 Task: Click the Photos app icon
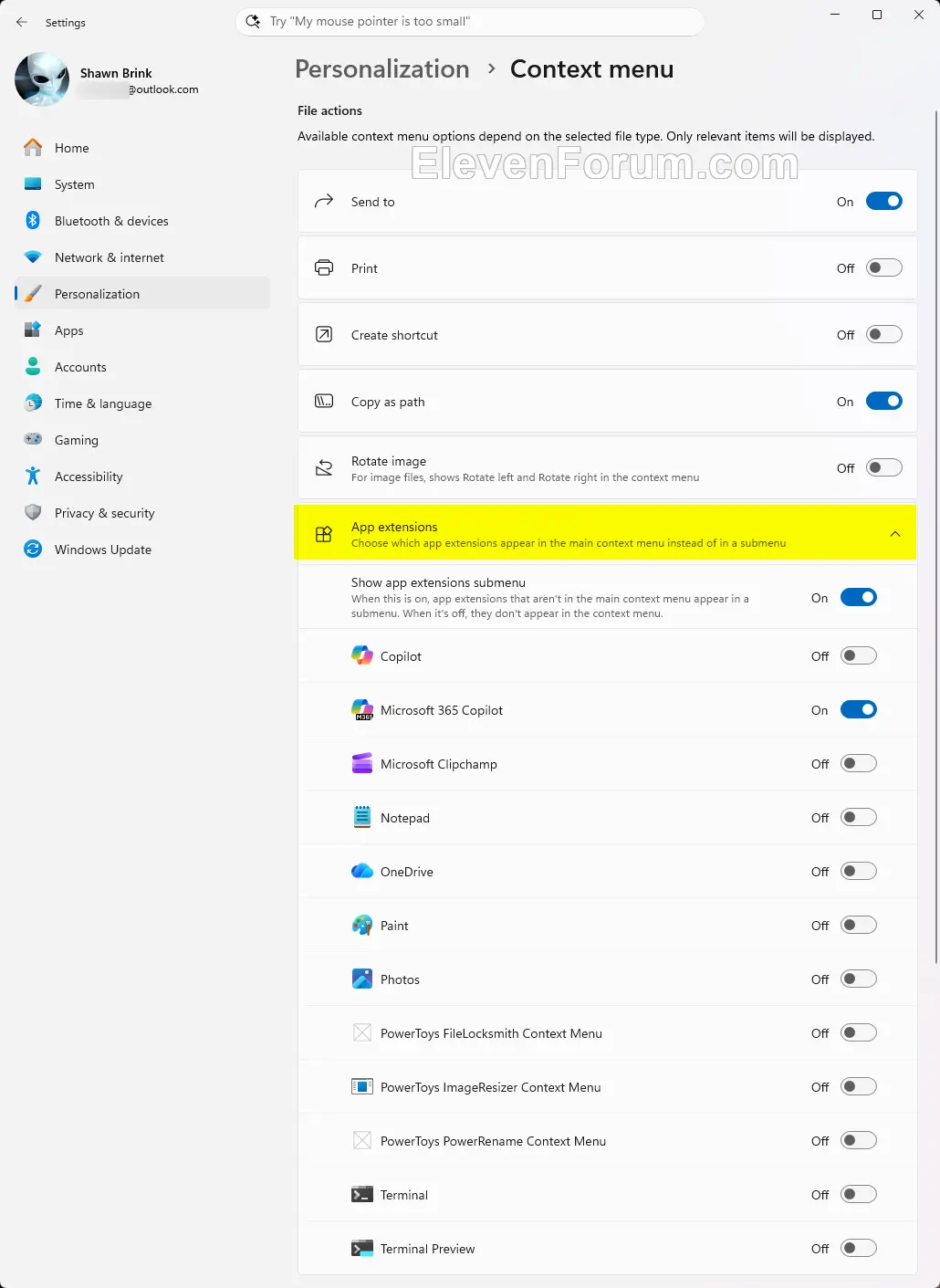pyautogui.click(x=362, y=979)
